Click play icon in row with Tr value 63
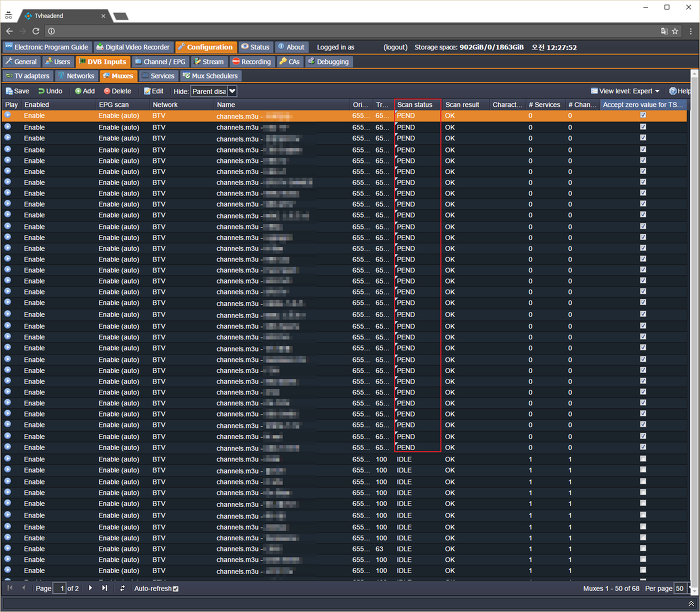700x612 pixels. click(x=8, y=549)
